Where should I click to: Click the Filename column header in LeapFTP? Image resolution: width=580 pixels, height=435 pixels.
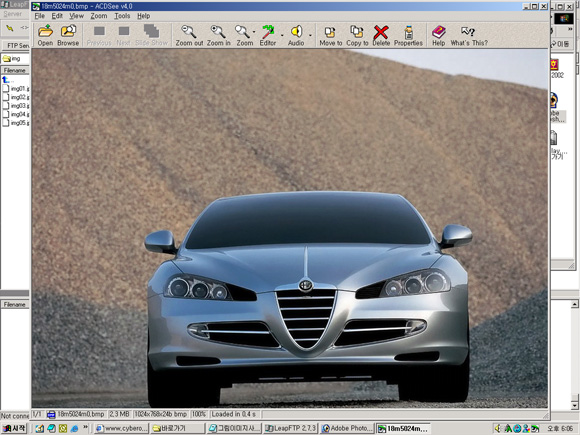tap(15, 70)
